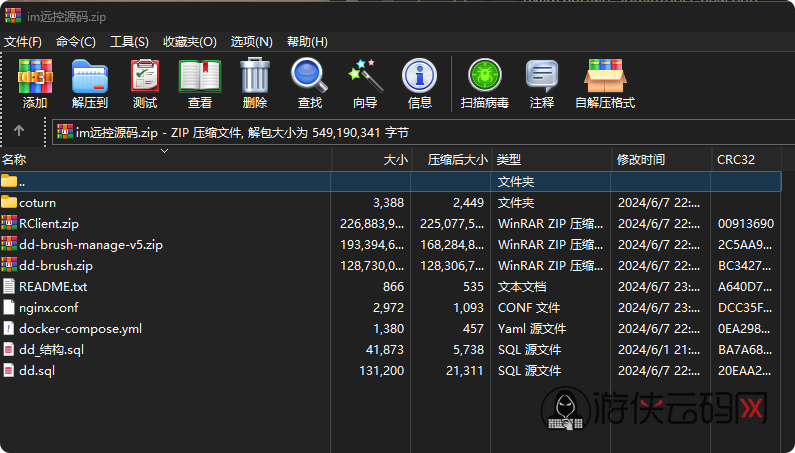Select the docker-compose.yml file

click(x=80, y=328)
